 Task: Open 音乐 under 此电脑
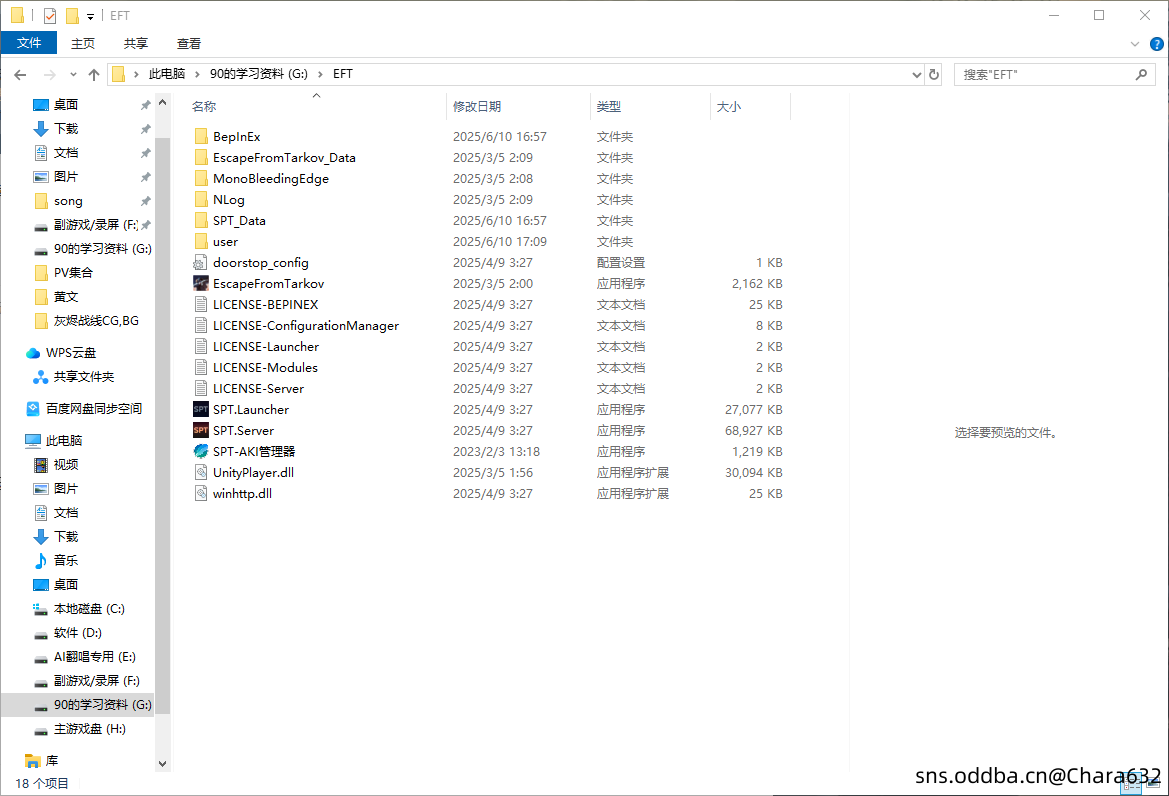pos(66,560)
